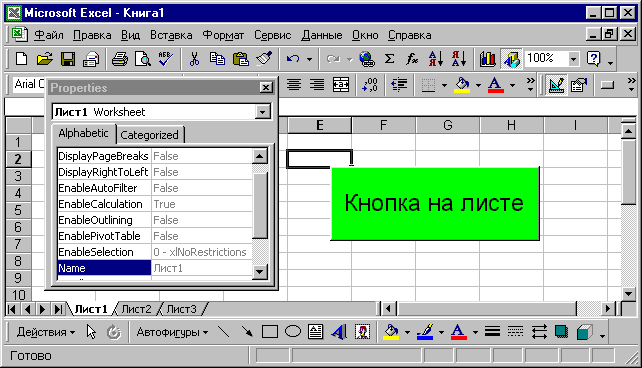Open the Сервис menu
The height and width of the screenshot is (368, 642).
click(x=272, y=35)
